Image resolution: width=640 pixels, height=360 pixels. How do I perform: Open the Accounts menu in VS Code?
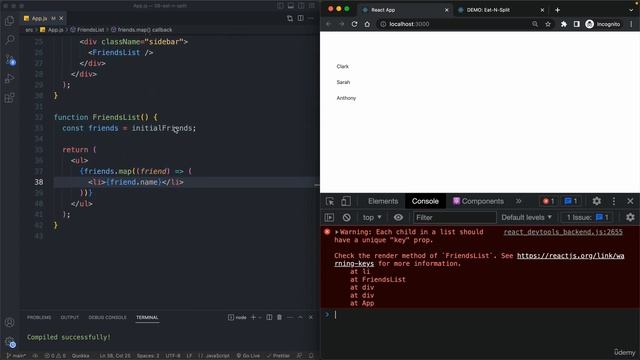click(9, 322)
